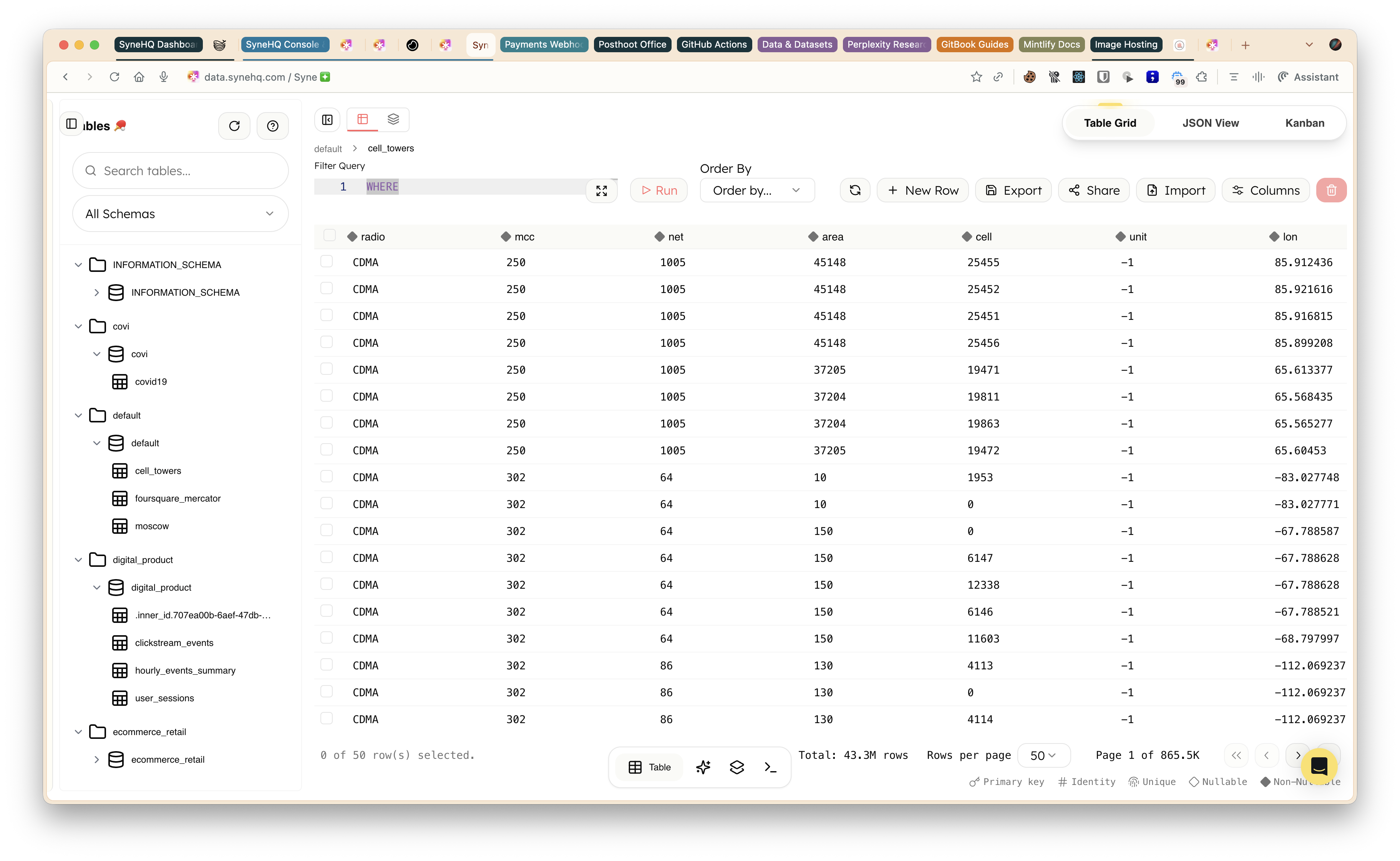Open the Order by dropdown
This screenshot has width=1400, height=861.
[756, 190]
